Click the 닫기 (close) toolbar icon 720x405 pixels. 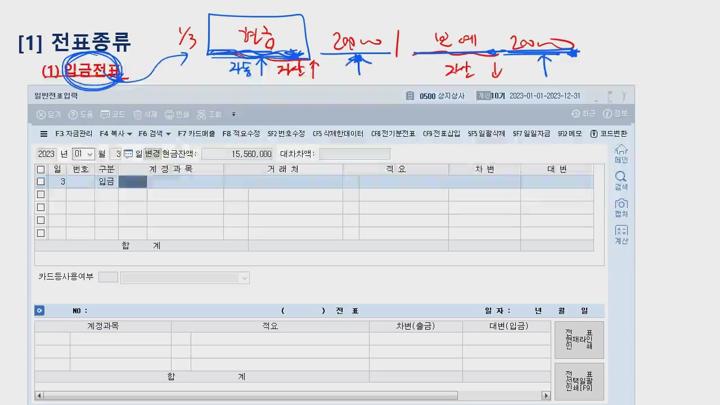[48, 114]
